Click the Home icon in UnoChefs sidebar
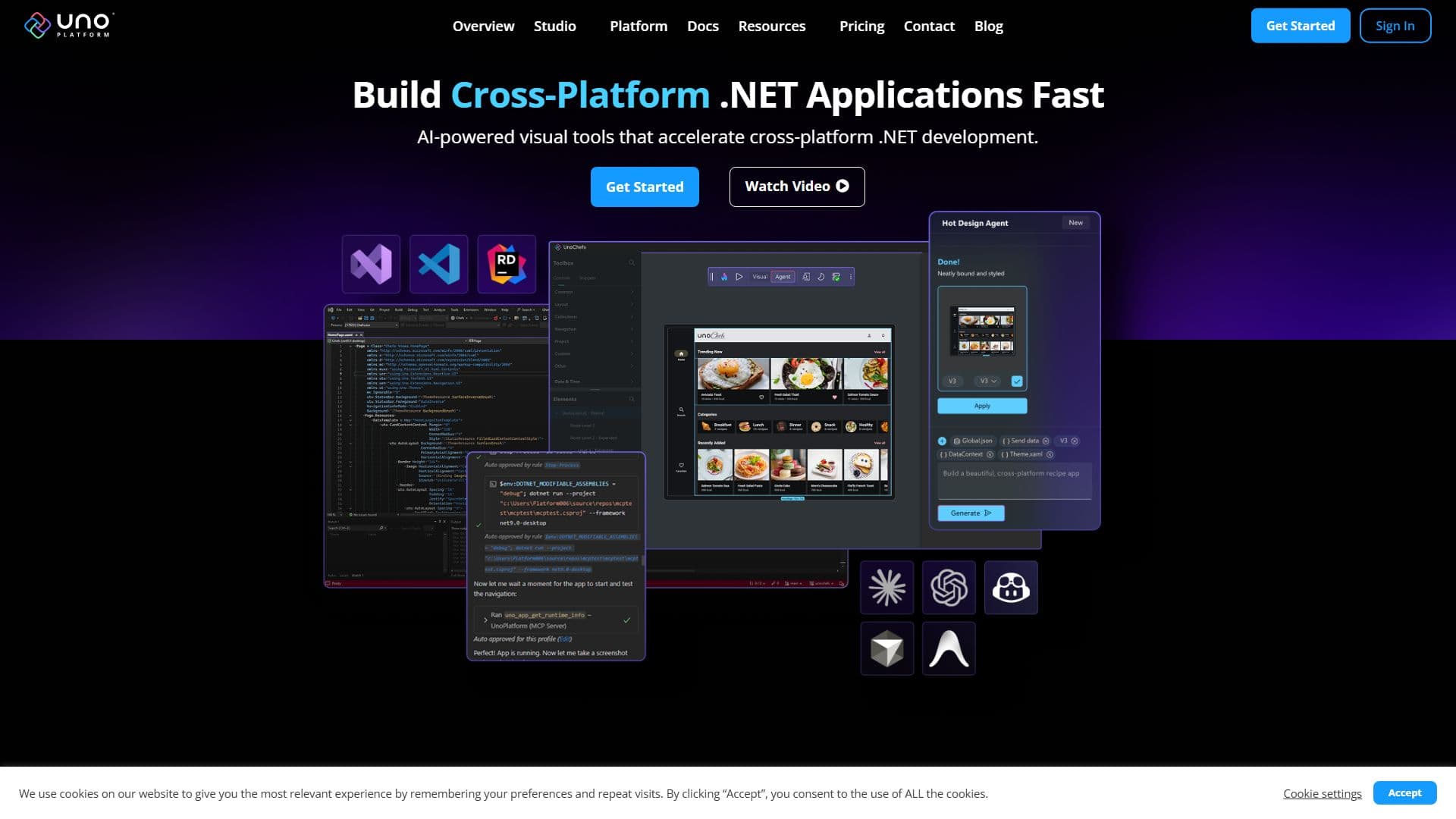Screen dimensions: 1456x819 [681, 354]
